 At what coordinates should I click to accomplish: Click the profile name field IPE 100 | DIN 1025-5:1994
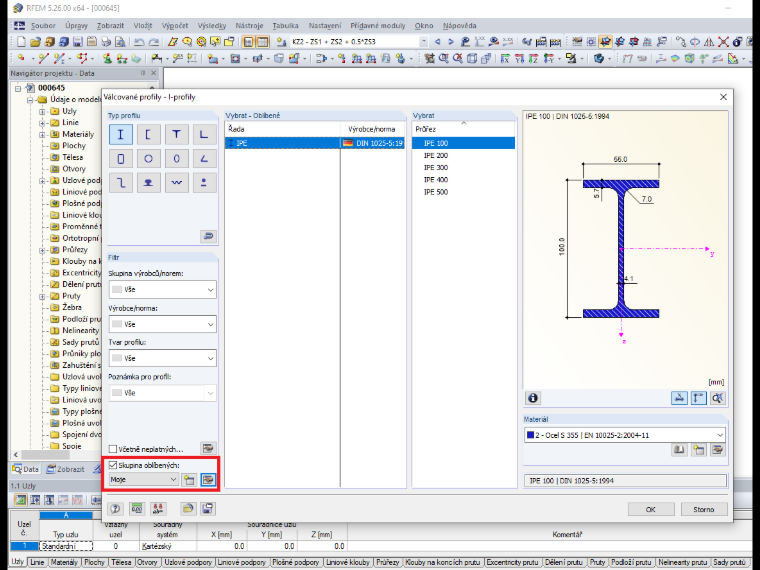(x=625, y=481)
